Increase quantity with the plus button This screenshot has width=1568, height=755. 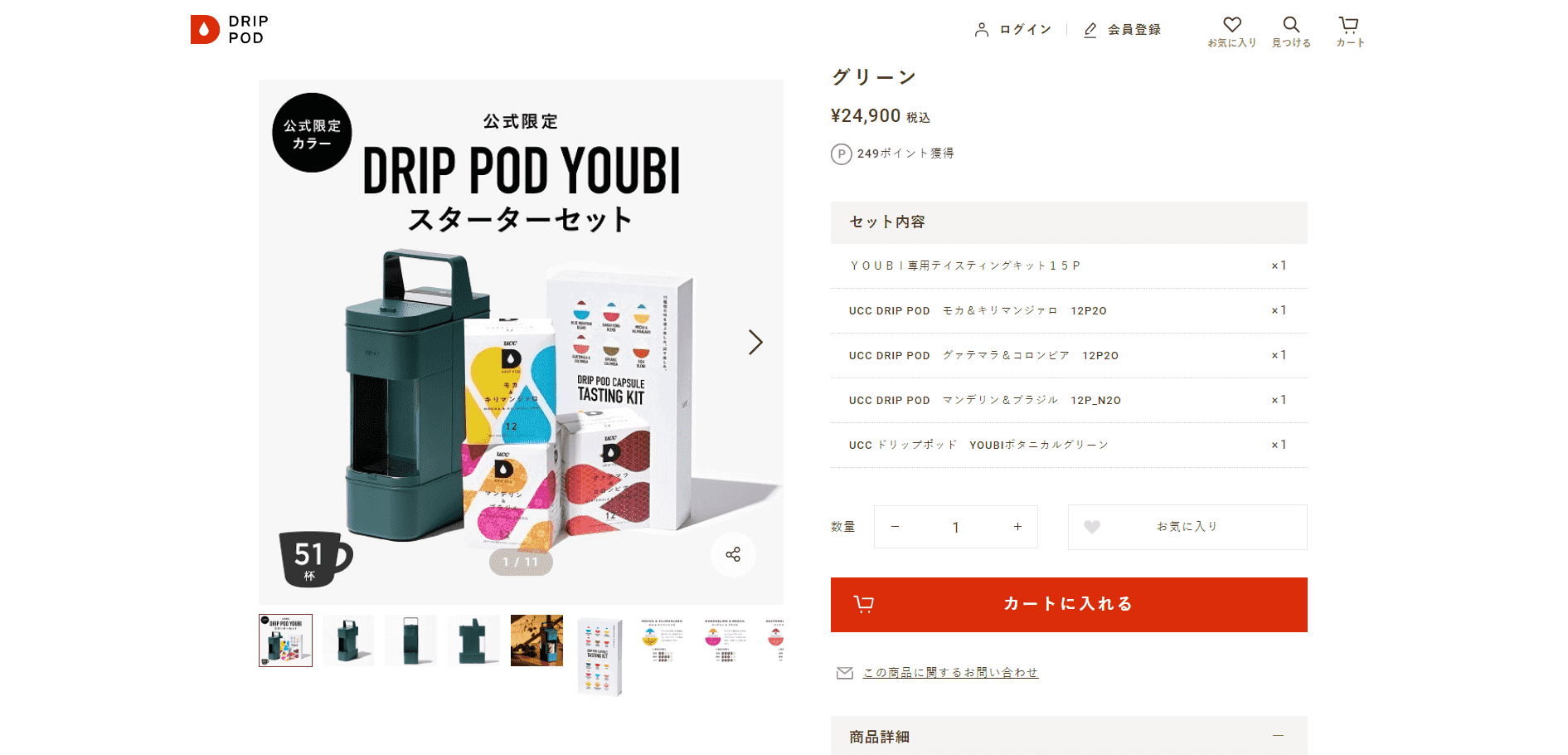click(1017, 527)
